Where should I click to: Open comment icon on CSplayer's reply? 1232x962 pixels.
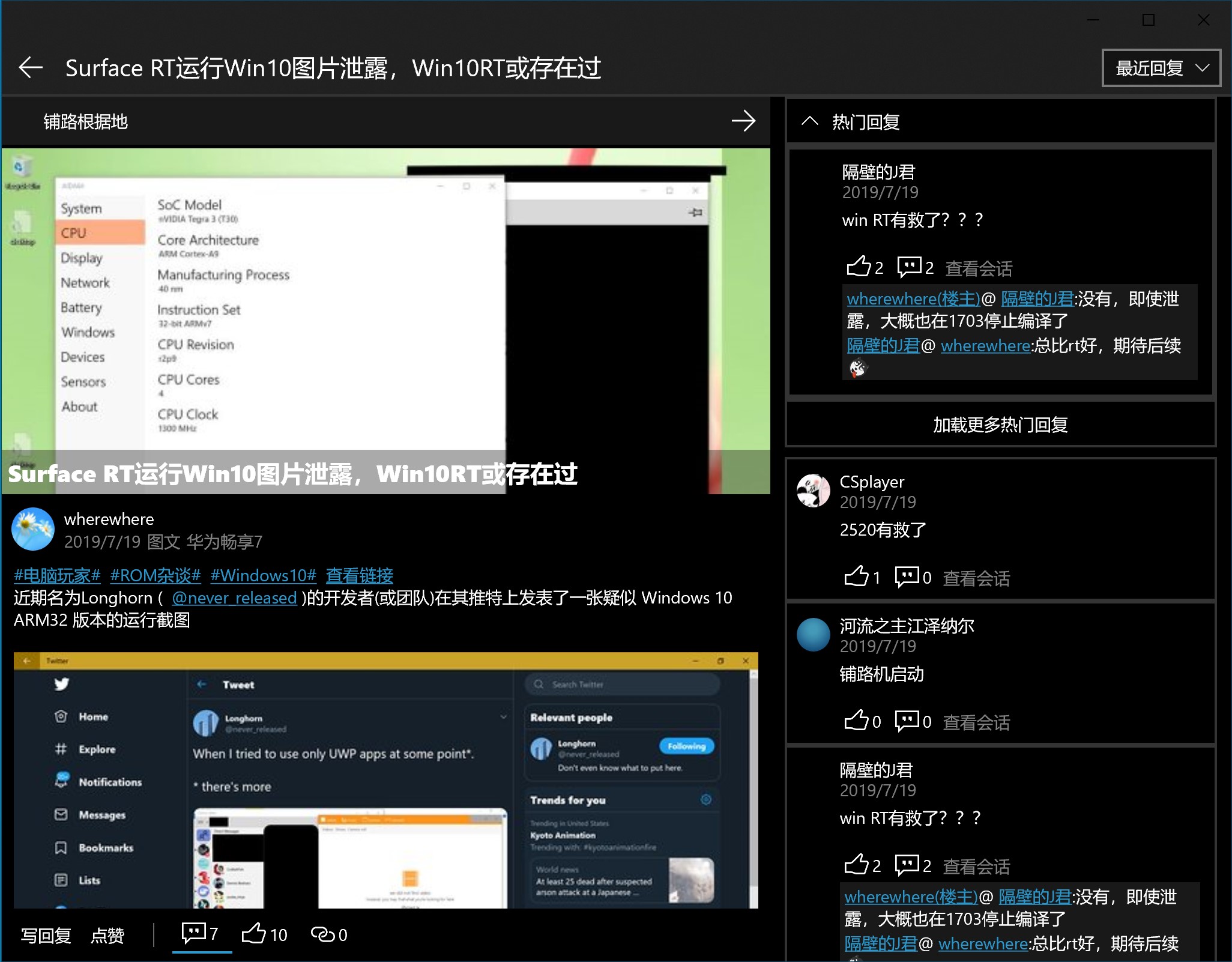click(907, 576)
